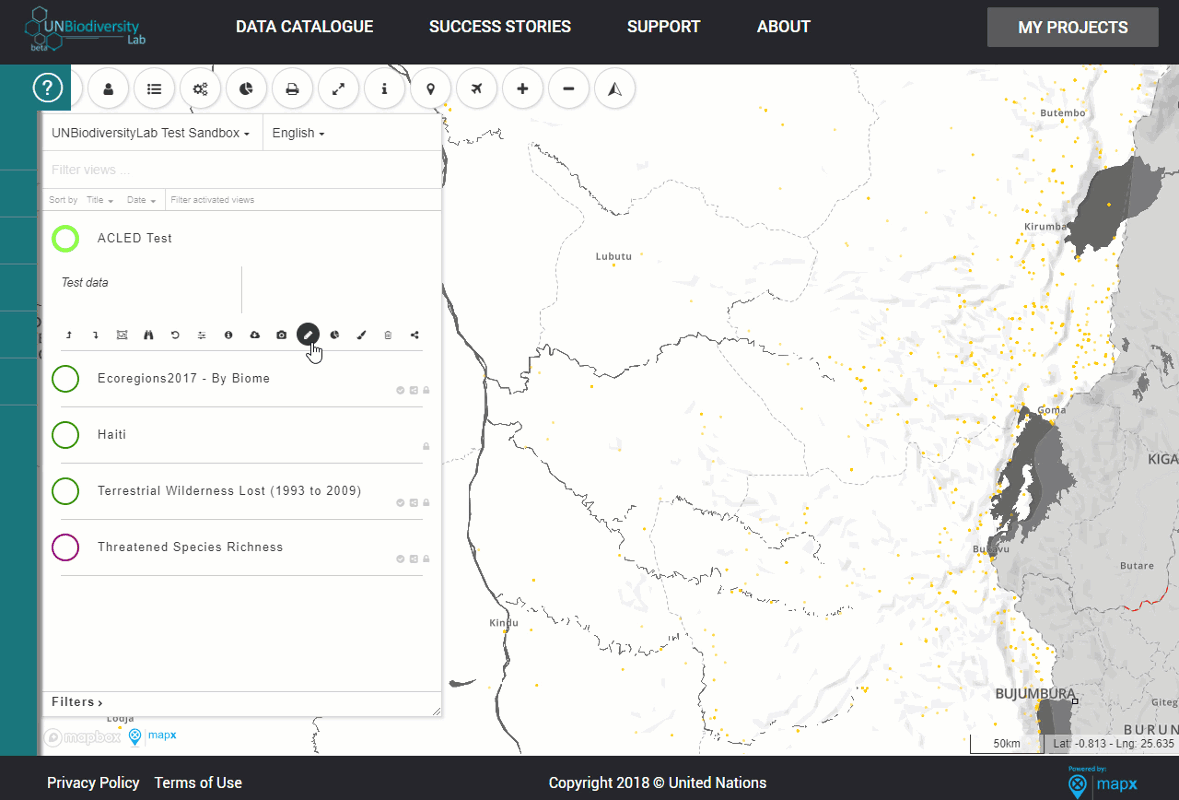The image size is (1179, 800).
Task: Open the Privacy Policy link
Action: 93,783
